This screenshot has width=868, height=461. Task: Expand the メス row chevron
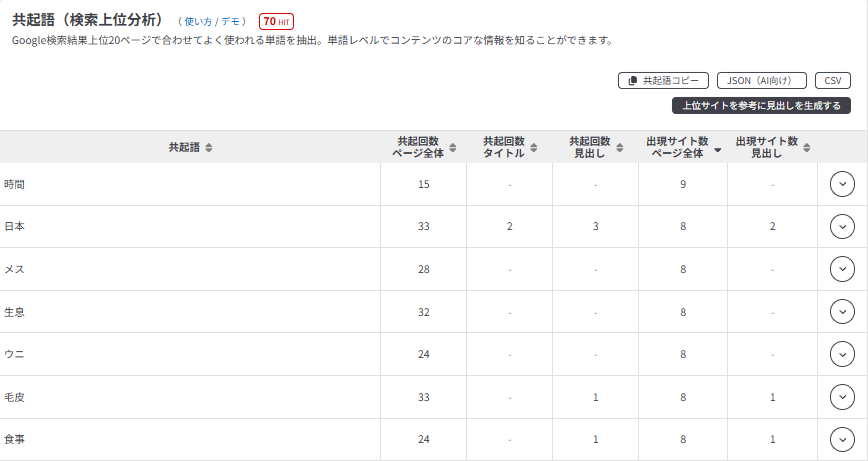coord(842,269)
